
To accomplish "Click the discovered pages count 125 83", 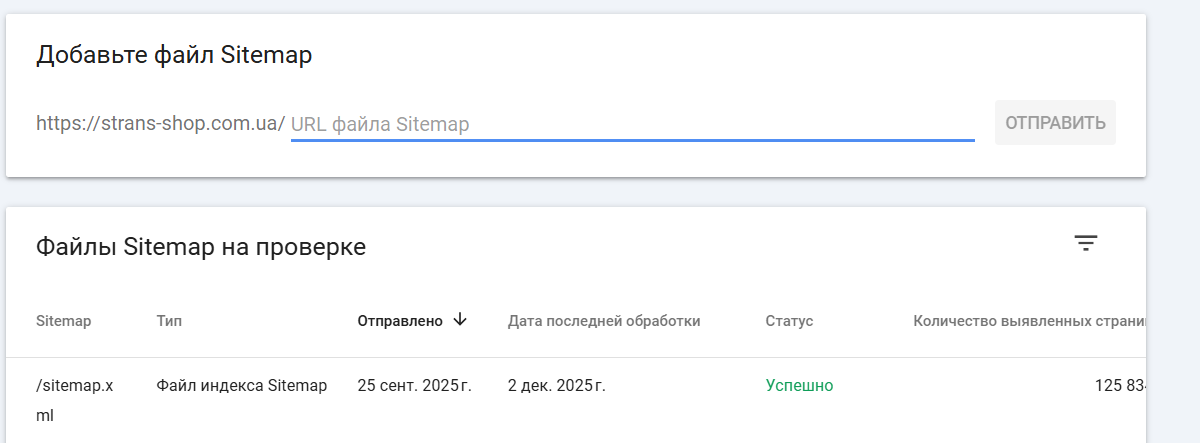I will tap(1119, 386).
